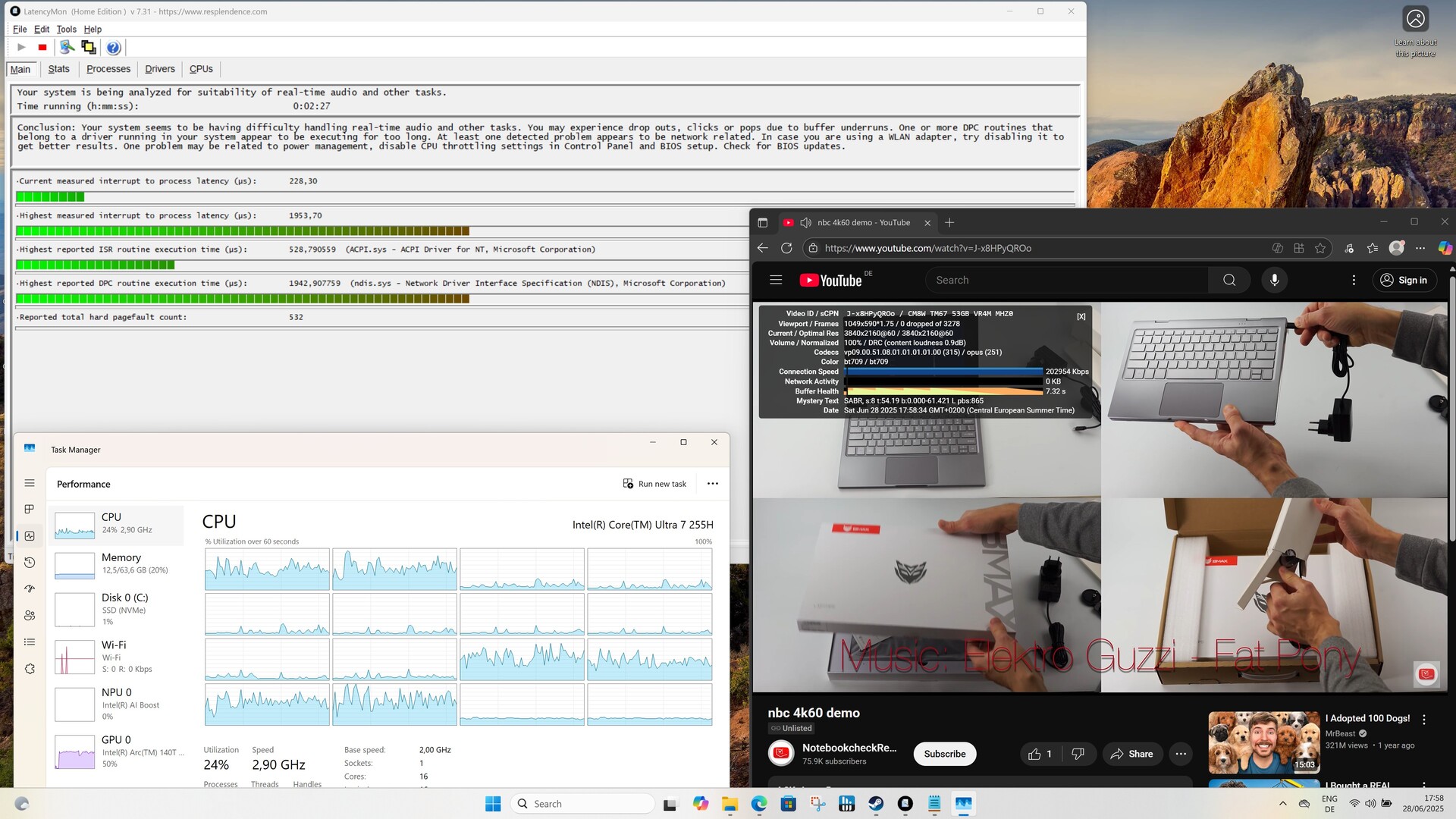This screenshot has height=819, width=1456.
Task: Click YouTube voice search microphone icon
Action: pos(1274,280)
